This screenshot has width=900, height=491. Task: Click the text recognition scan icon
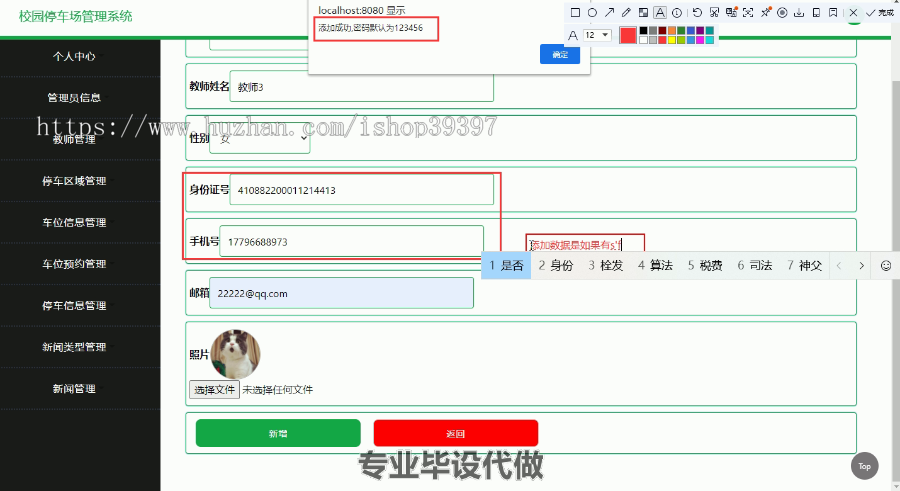(748, 13)
